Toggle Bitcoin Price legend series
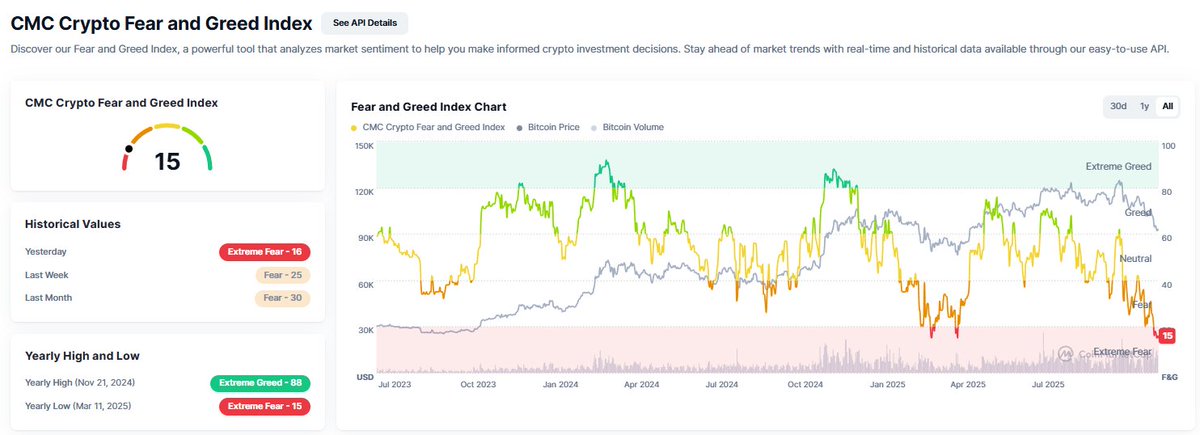The height and width of the screenshot is (435, 1200). pyautogui.click(x=550, y=127)
